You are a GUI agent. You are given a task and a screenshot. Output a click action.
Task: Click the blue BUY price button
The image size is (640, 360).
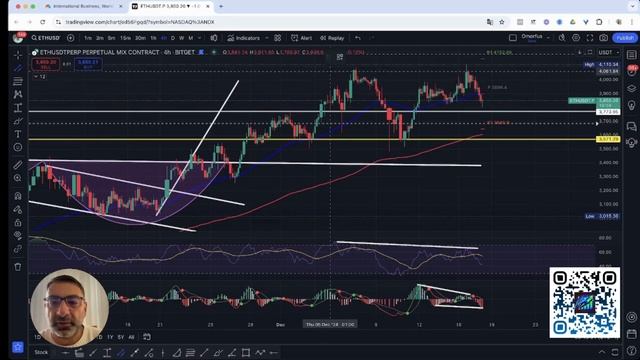[88, 64]
